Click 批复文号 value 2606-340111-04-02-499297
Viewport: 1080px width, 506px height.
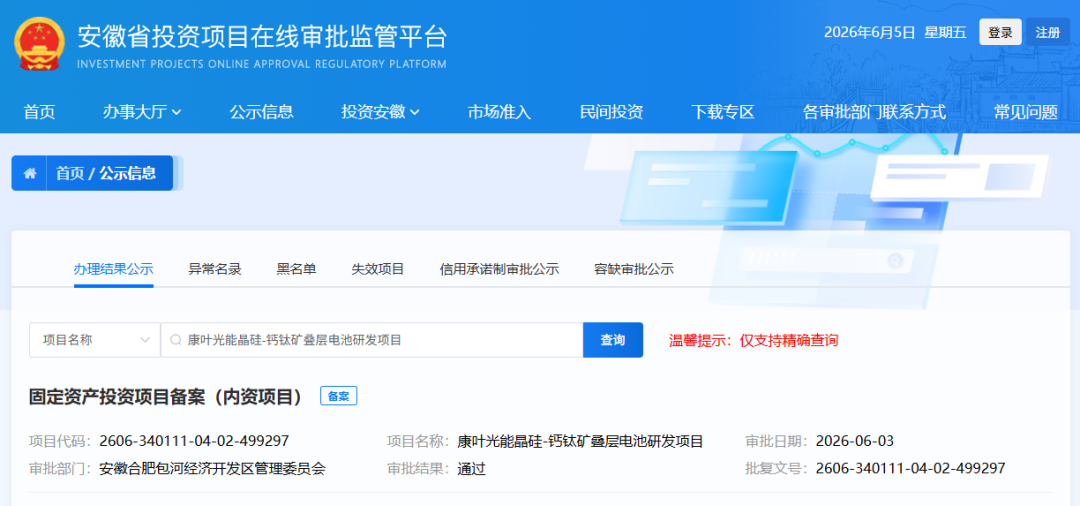[911, 469]
